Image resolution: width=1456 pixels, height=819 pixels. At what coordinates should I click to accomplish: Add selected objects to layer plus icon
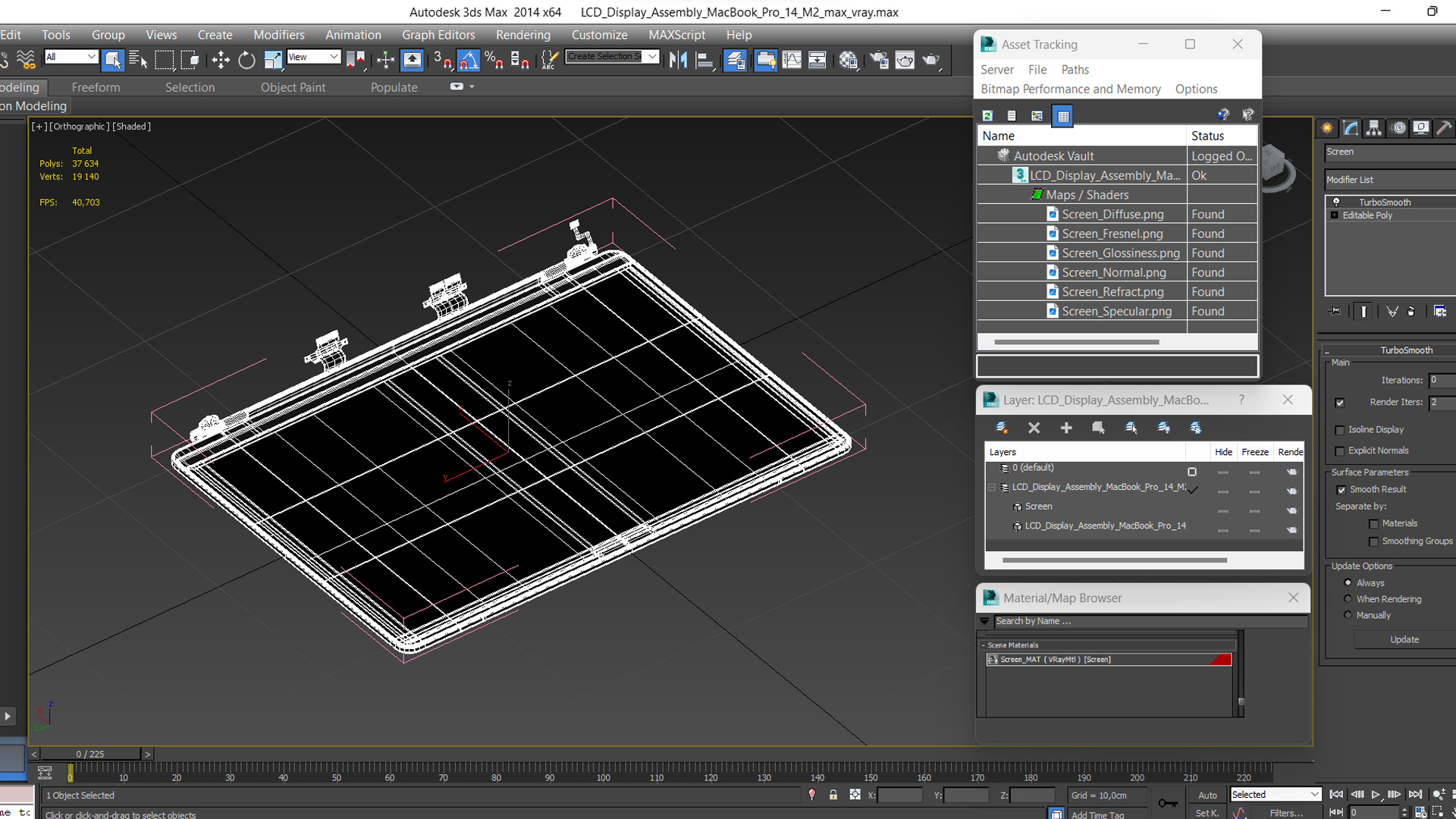(1066, 428)
